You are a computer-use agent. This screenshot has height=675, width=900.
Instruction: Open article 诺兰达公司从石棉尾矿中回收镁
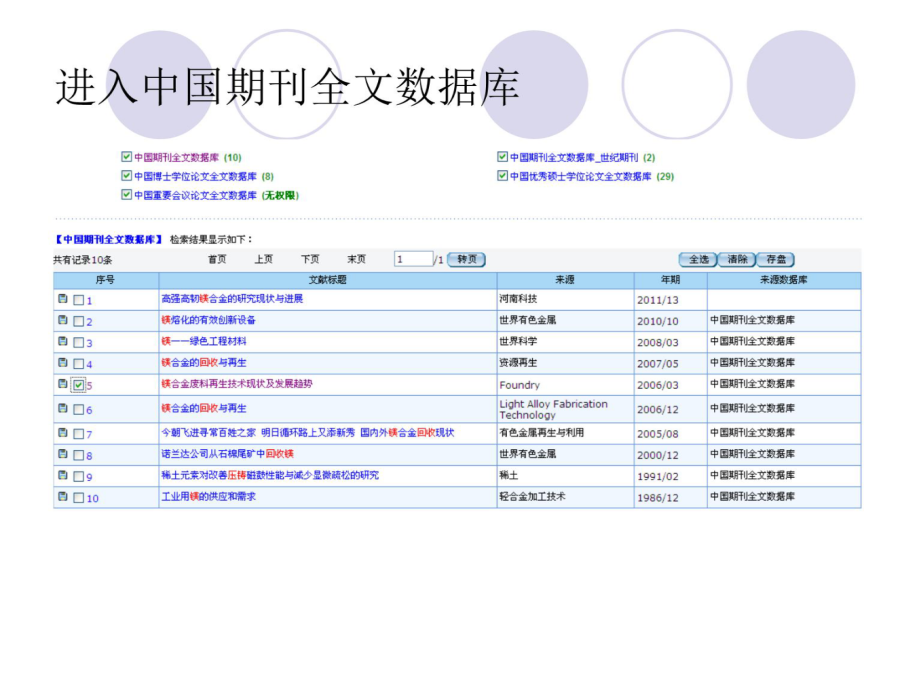pos(227,453)
